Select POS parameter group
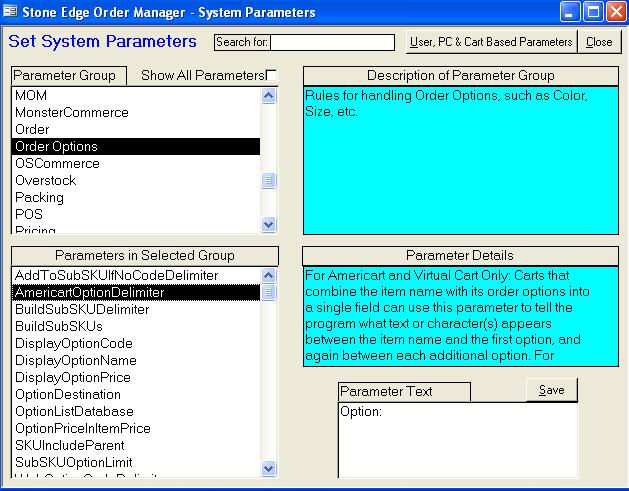The width and height of the screenshot is (629, 491). pos(136,214)
